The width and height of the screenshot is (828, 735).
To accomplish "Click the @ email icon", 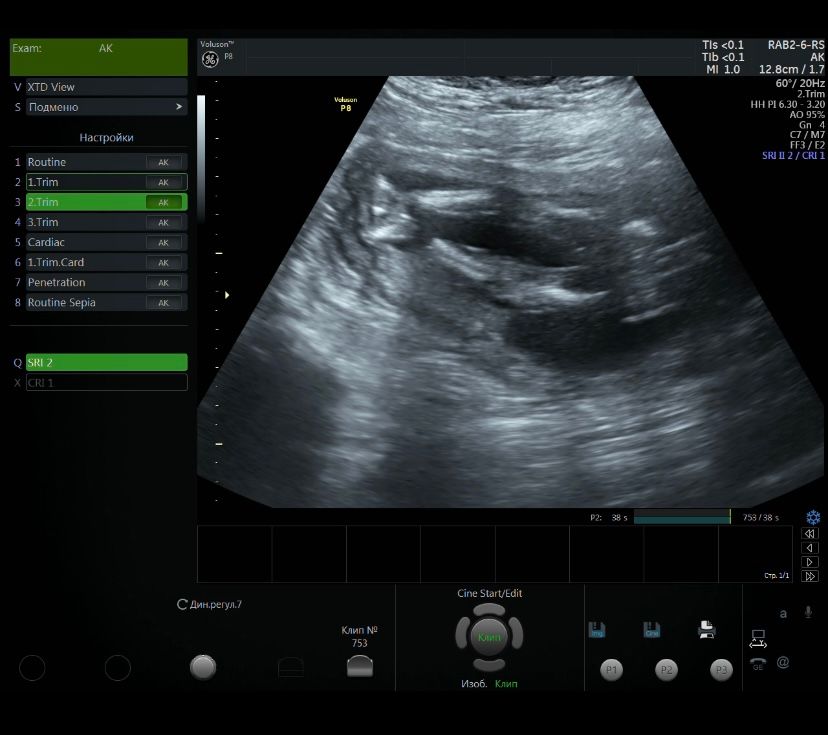I will (783, 662).
